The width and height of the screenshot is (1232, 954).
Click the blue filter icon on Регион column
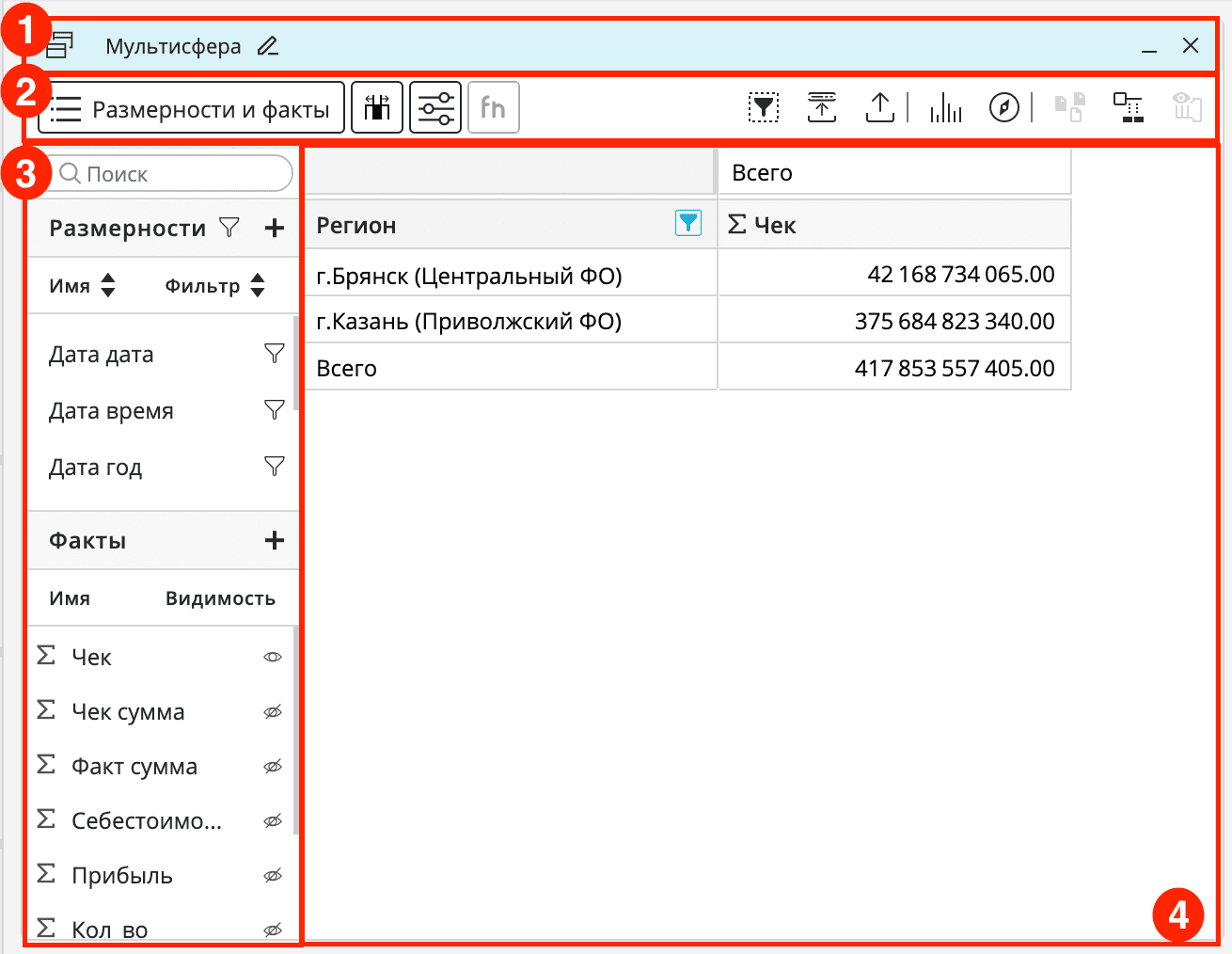[688, 223]
